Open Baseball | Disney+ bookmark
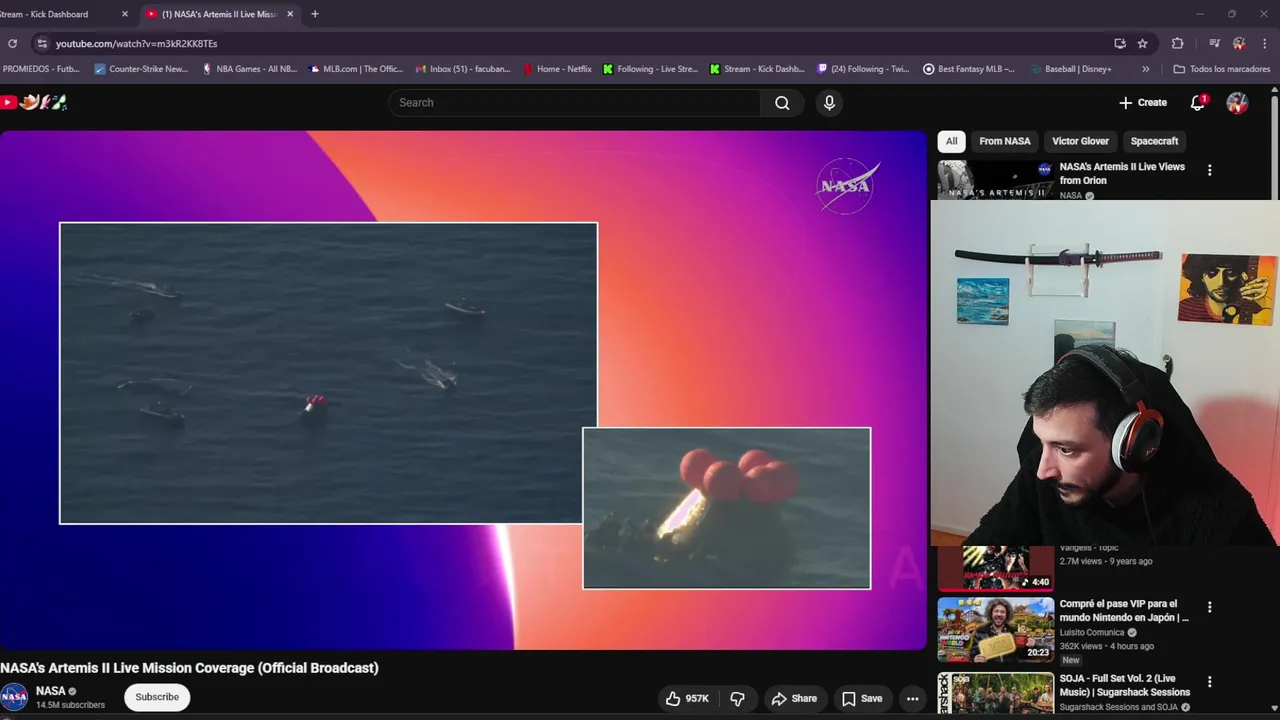Screen dimensions: 1280x720 coord(1070,69)
